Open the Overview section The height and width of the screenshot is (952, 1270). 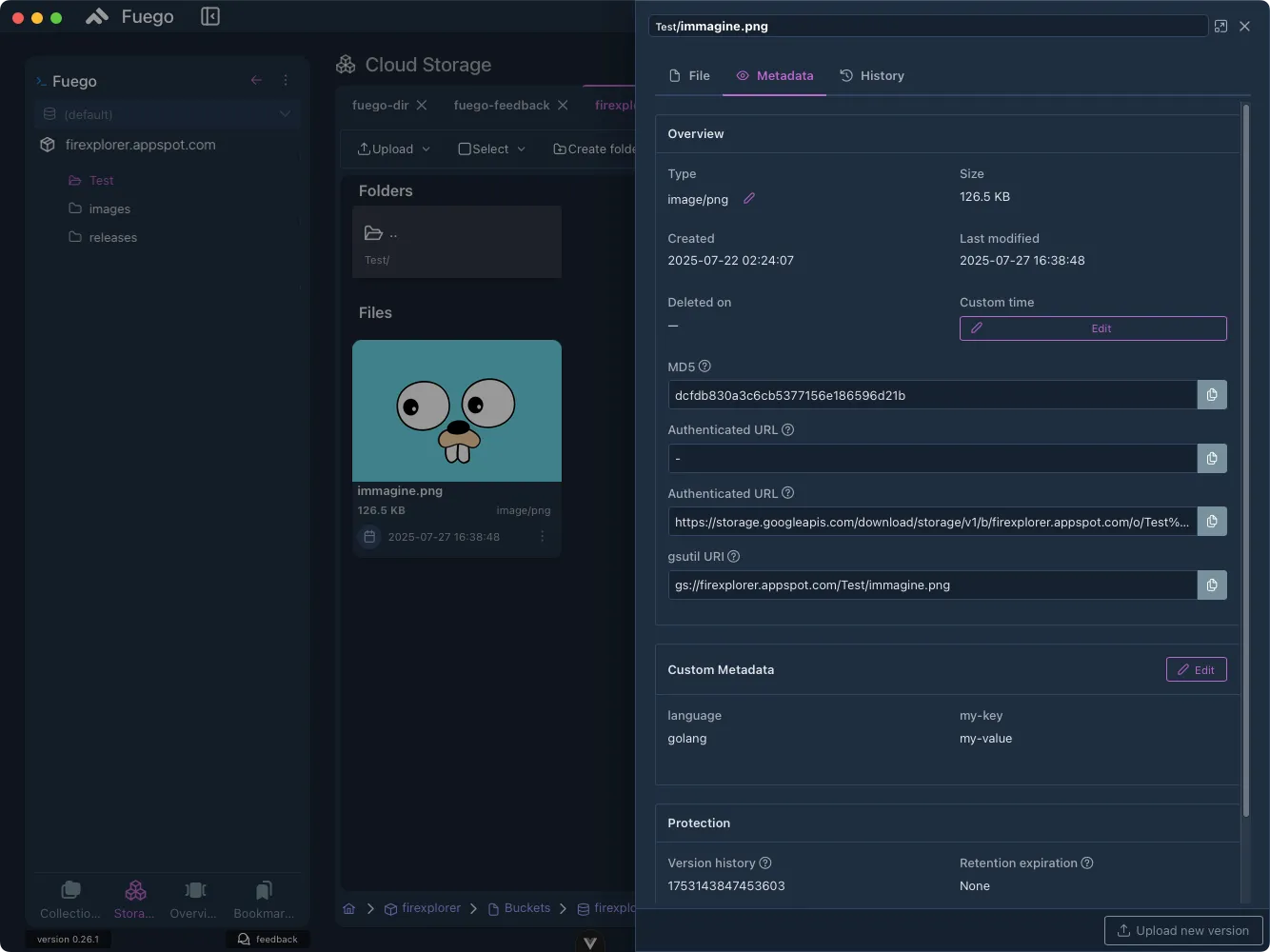coord(193,899)
